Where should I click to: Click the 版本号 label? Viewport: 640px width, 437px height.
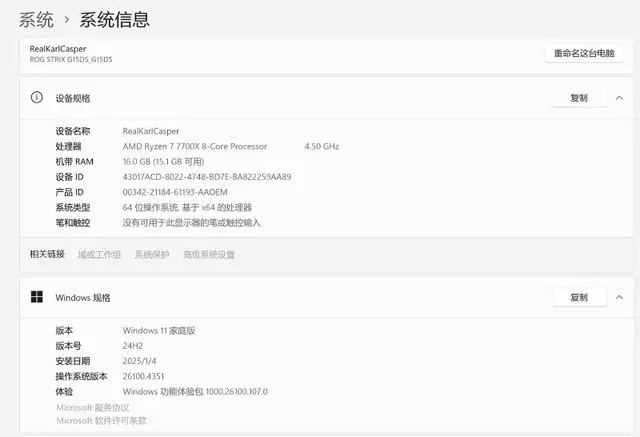(69, 346)
